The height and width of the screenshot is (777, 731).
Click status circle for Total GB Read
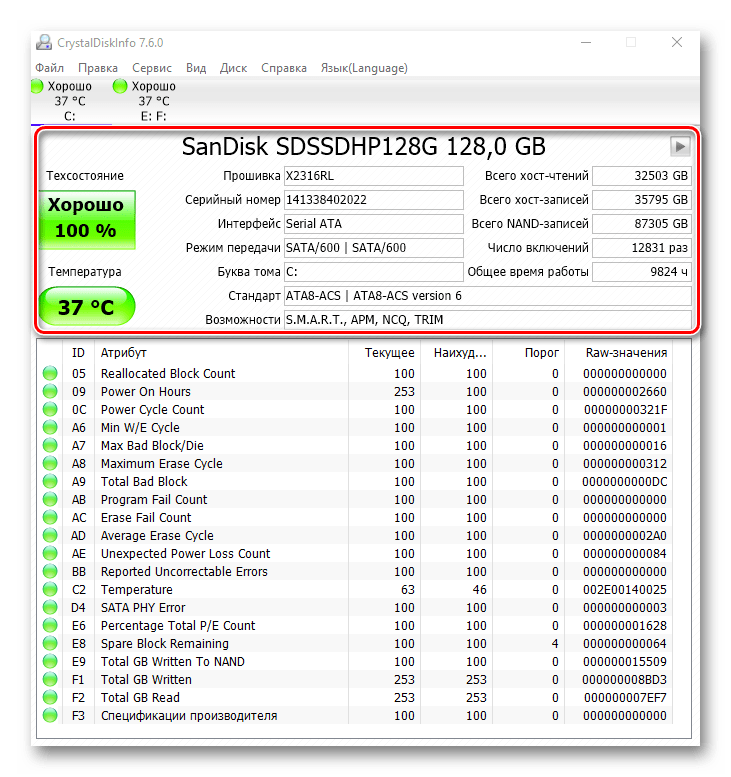click(50, 697)
